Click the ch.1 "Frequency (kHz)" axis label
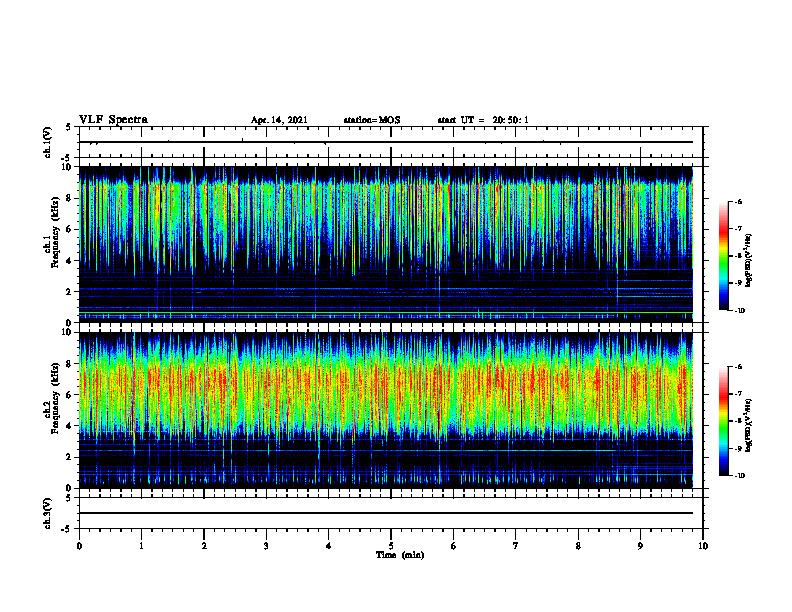The width and height of the screenshot is (792, 612). coord(55,232)
